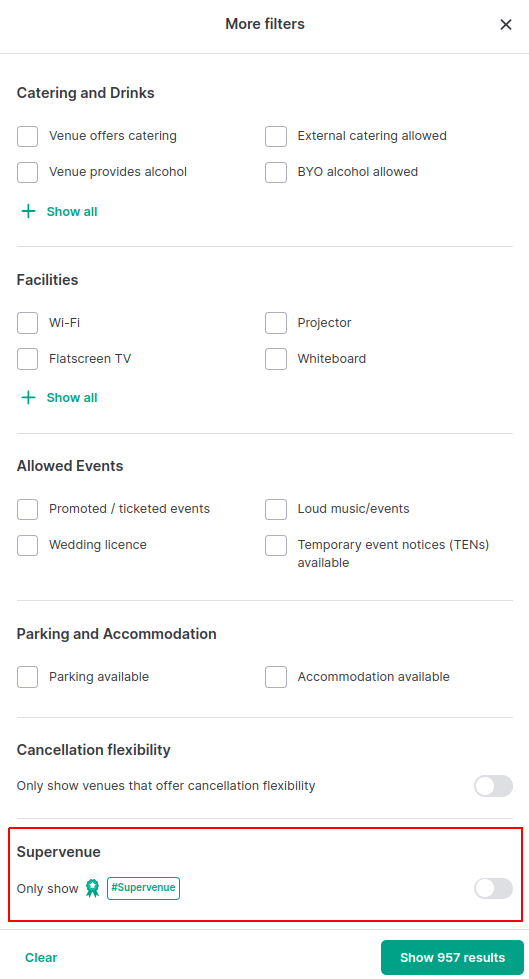Clear all selected filters
Screen dimensions: 529x979
point(41,958)
